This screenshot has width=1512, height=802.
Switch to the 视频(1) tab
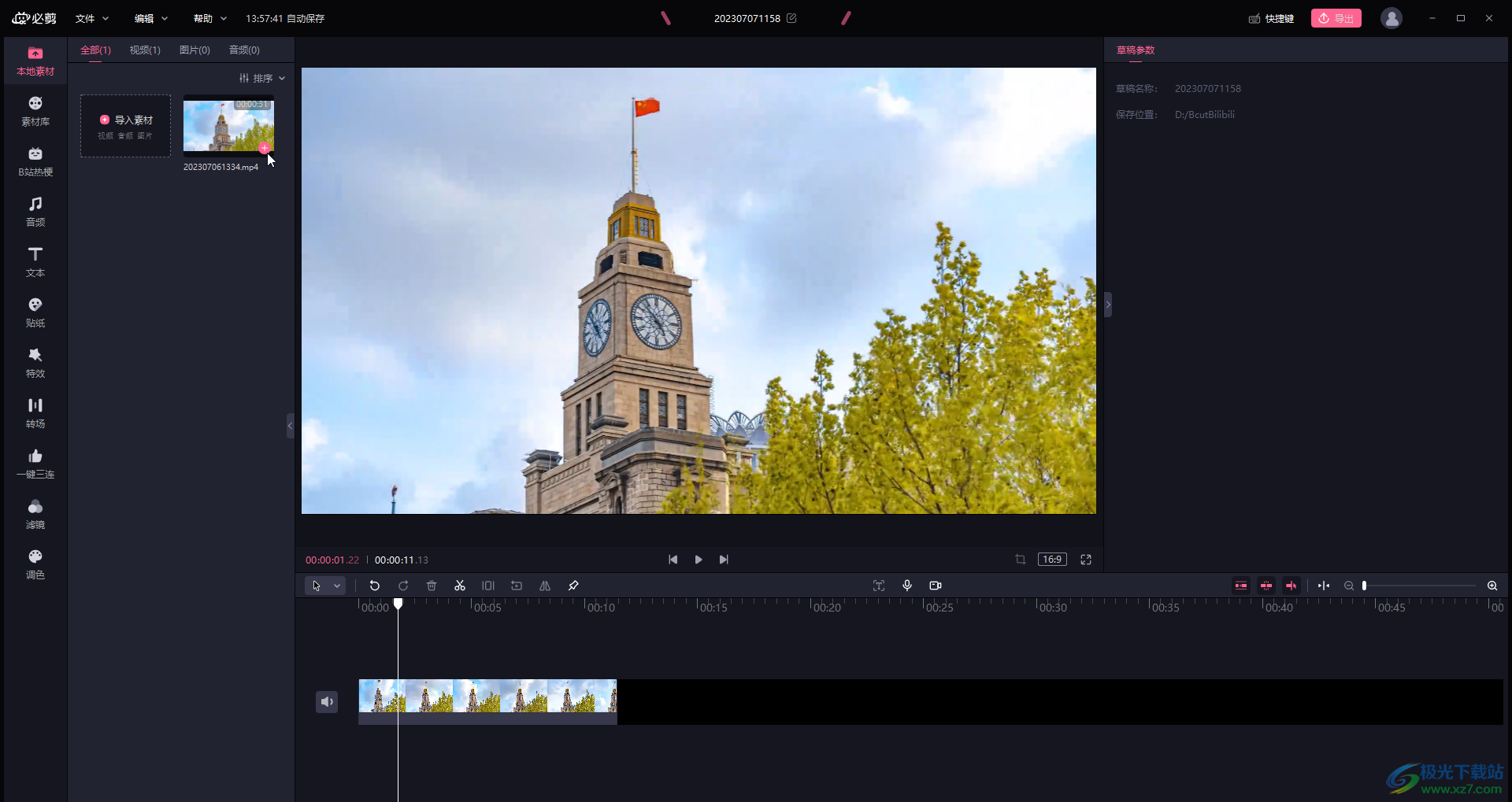[145, 50]
